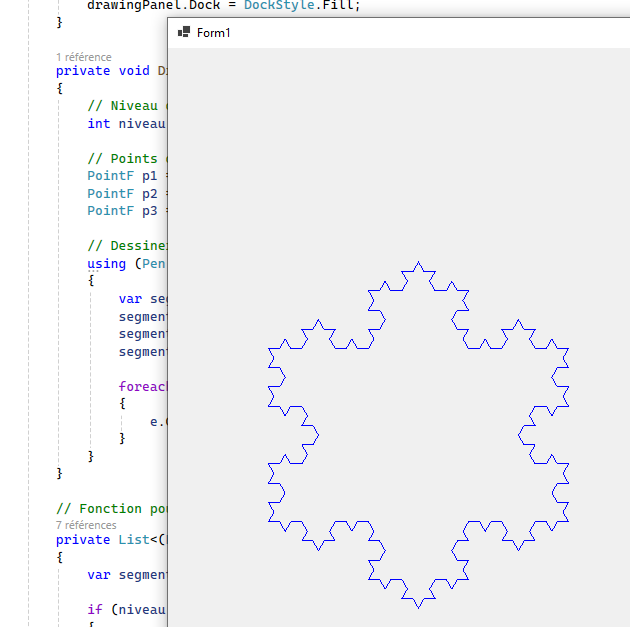Click the 'var segmen' line near bottom
The image size is (630, 627).
tap(127, 575)
